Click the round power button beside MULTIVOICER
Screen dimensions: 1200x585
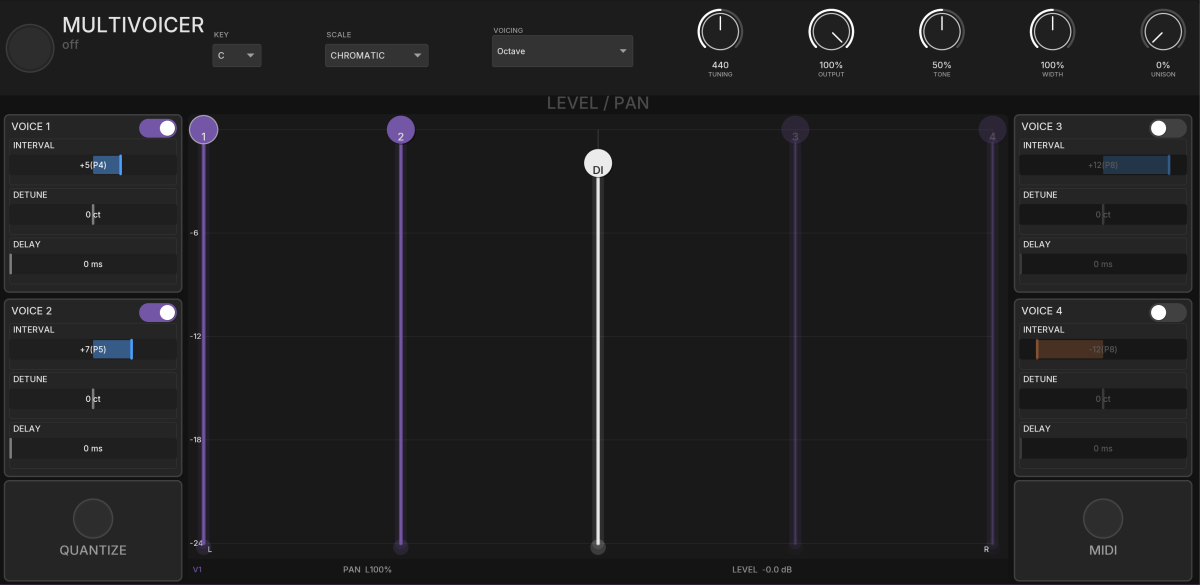click(30, 47)
